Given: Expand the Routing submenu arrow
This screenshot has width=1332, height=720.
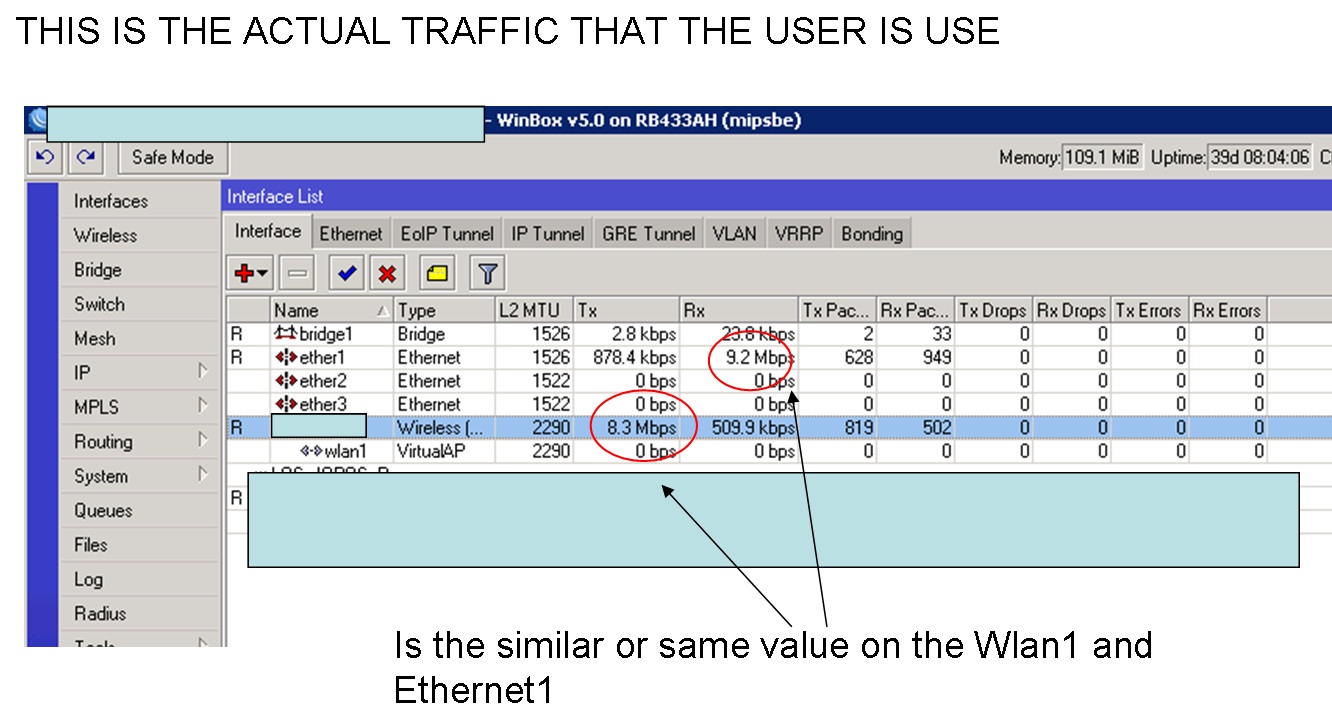Looking at the screenshot, I should pos(203,441).
